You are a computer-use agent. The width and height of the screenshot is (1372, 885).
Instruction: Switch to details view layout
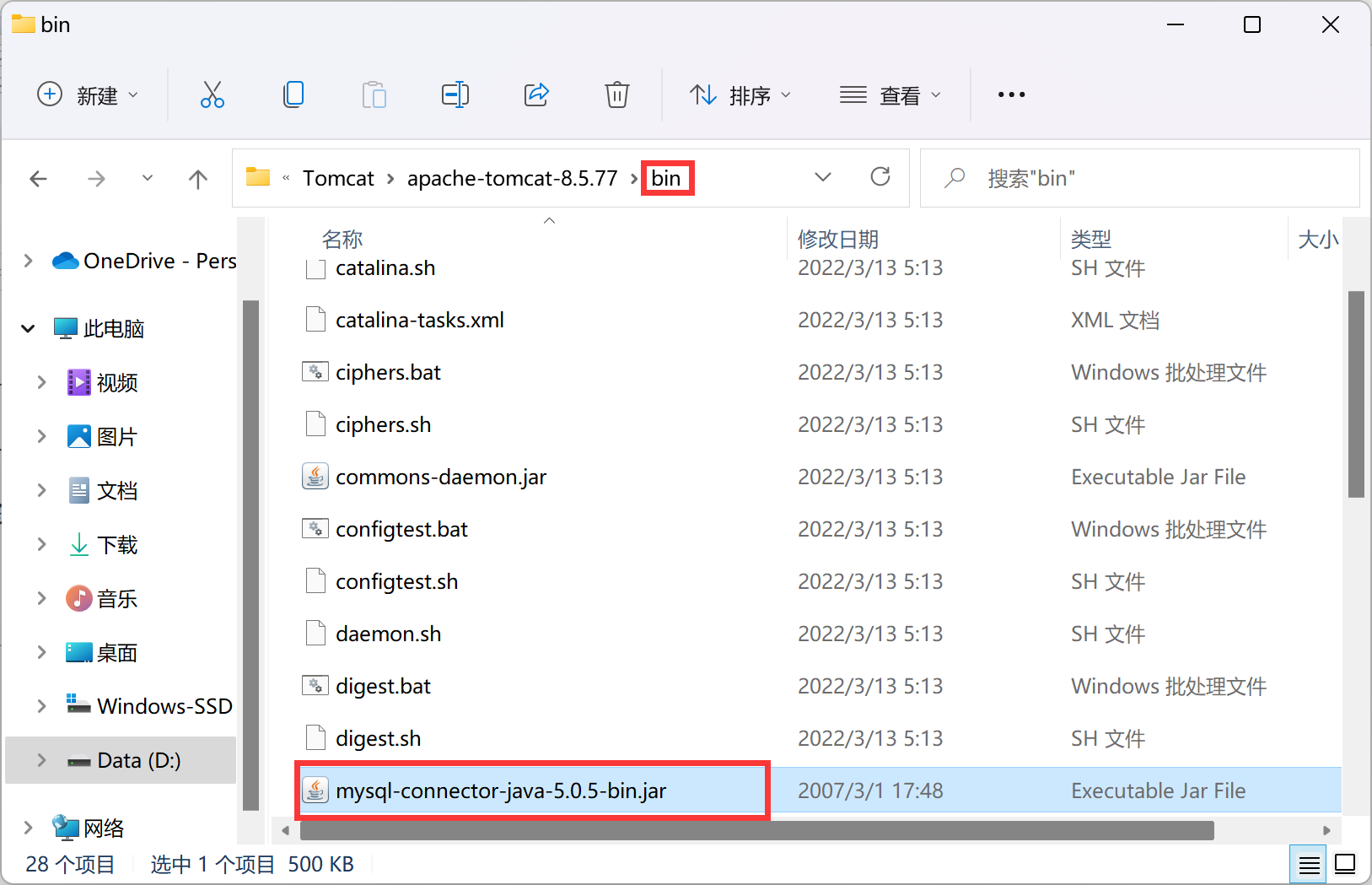click(x=1309, y=864)
